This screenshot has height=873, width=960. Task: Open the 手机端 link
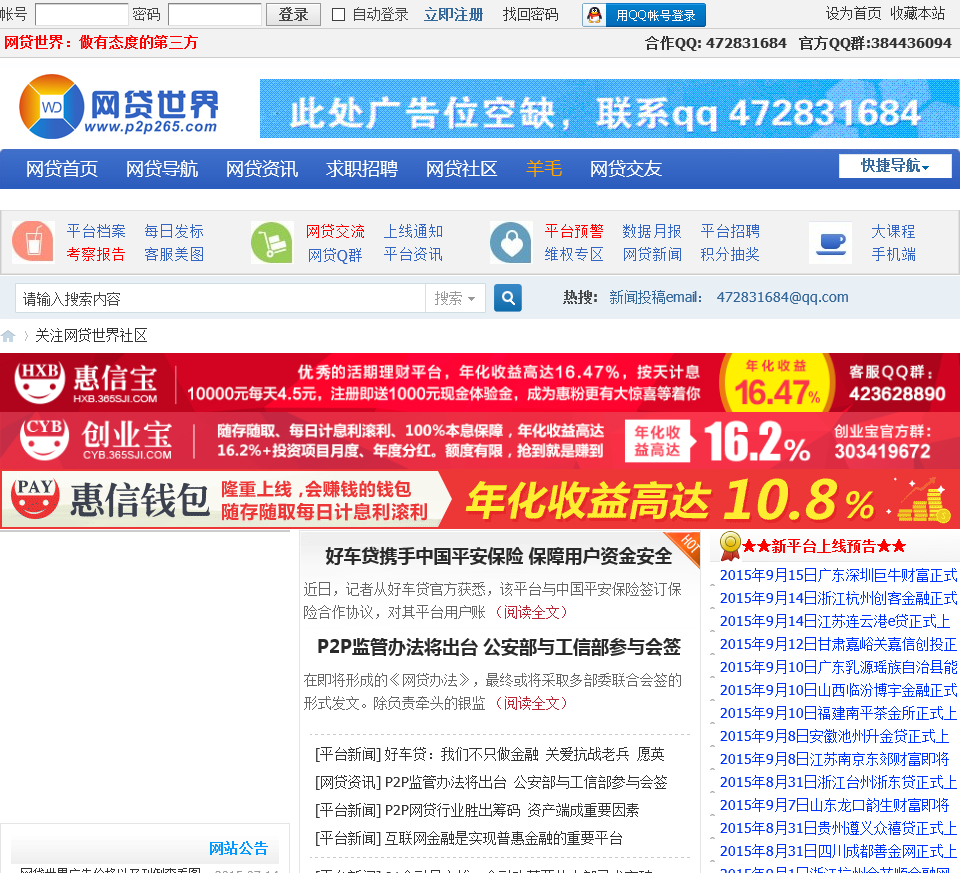[893, 254]
